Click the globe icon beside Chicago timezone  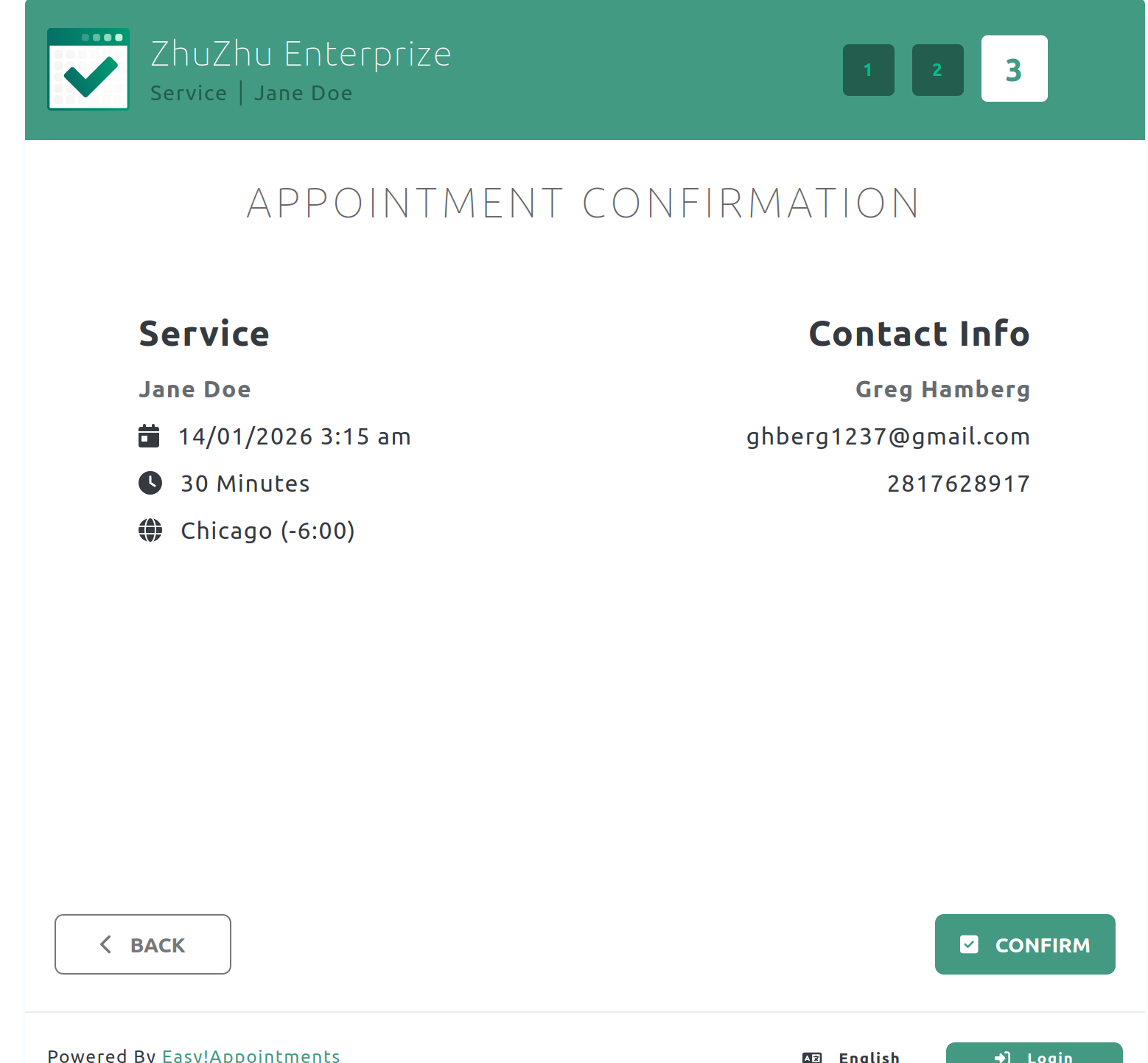(150, 531)
